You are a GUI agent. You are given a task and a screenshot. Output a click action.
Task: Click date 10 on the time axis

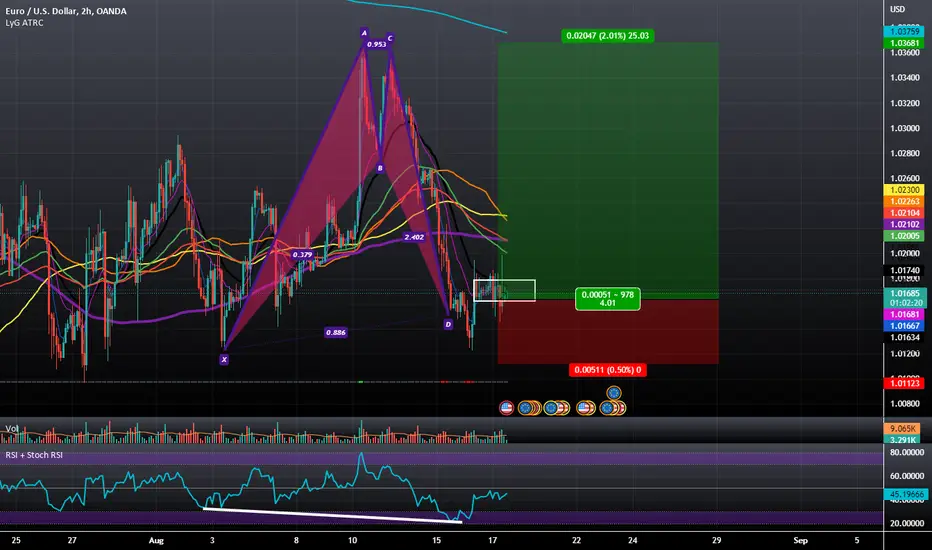pyautogui.click(x=352, y=540)
